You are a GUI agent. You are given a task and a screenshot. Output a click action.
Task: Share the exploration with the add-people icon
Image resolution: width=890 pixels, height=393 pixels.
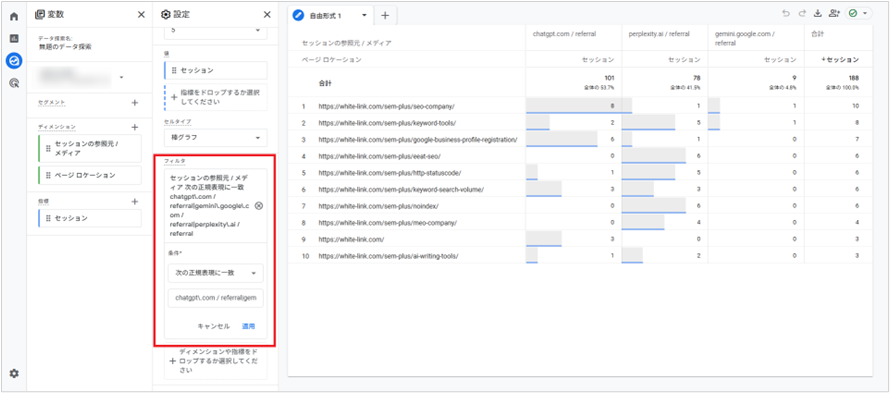(x=834, y=14)
